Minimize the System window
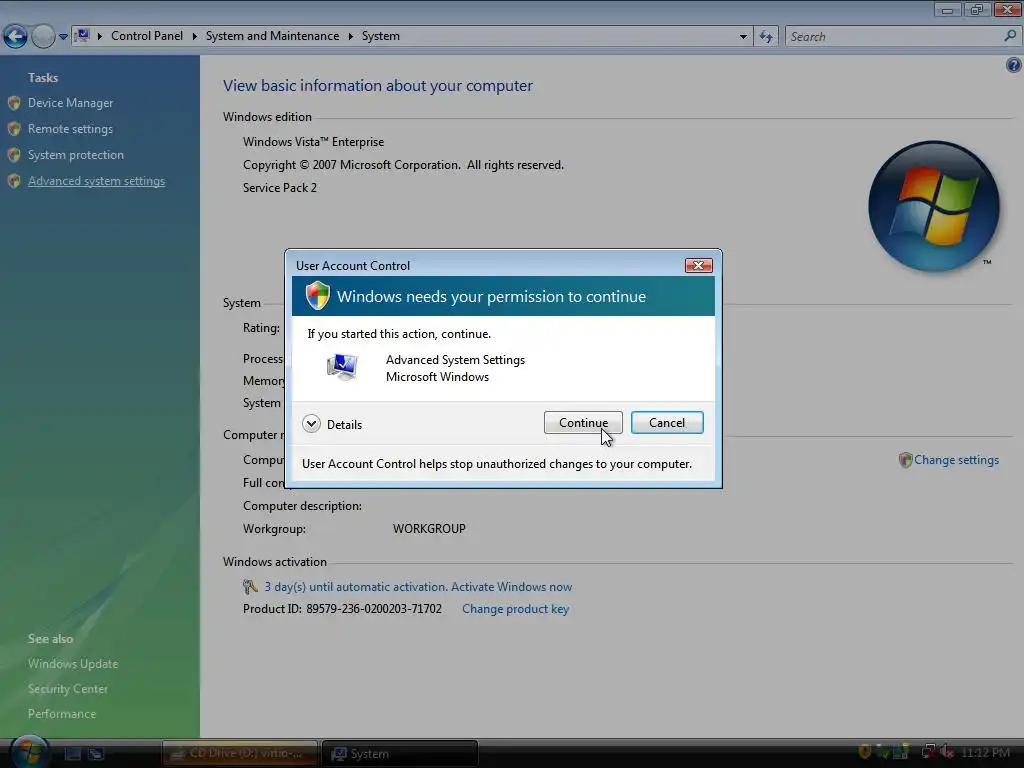The width and height of the screenshot is (1024, 768). click(x=947, y=9)
